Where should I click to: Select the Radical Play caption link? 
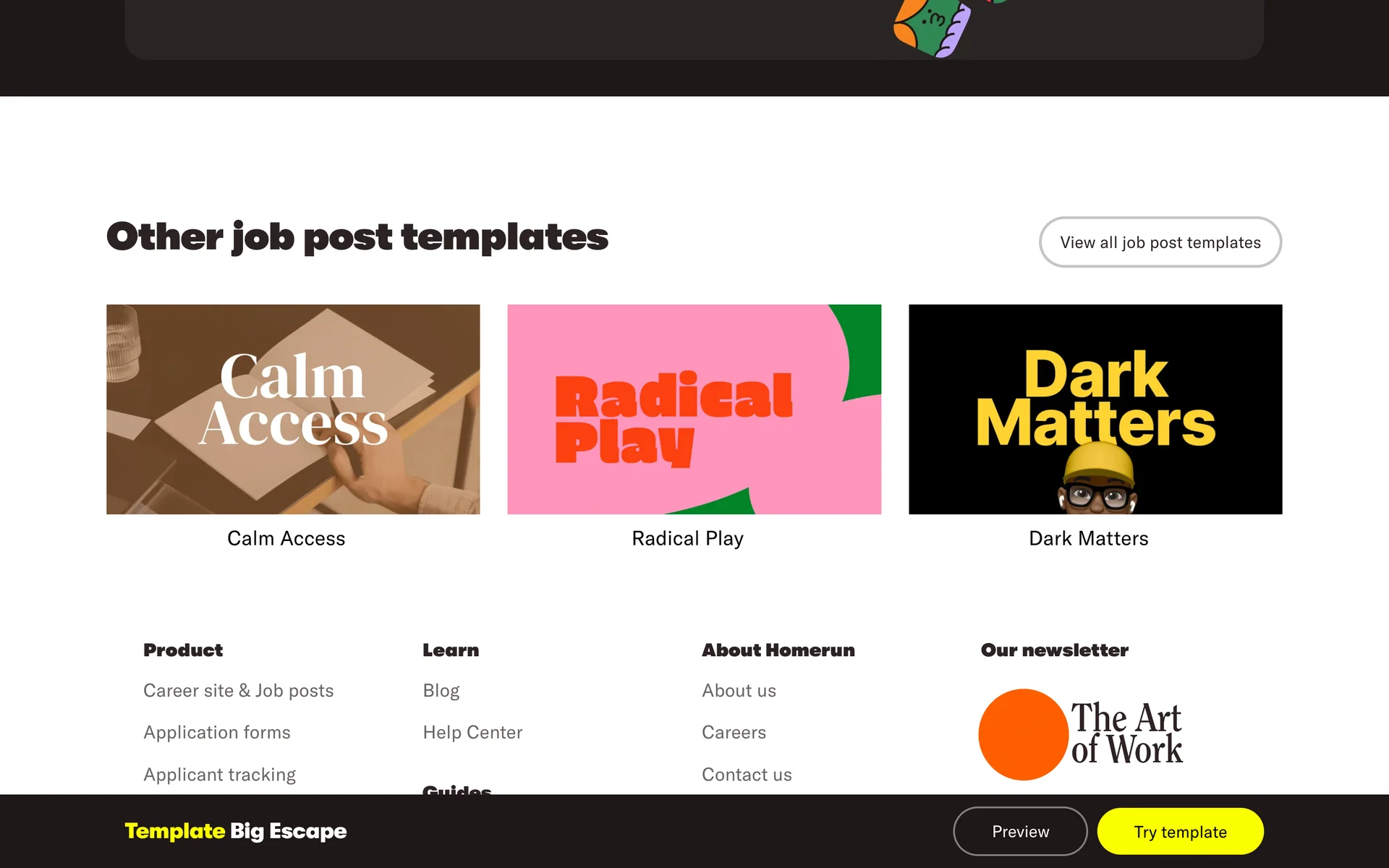tap(687, 538)
